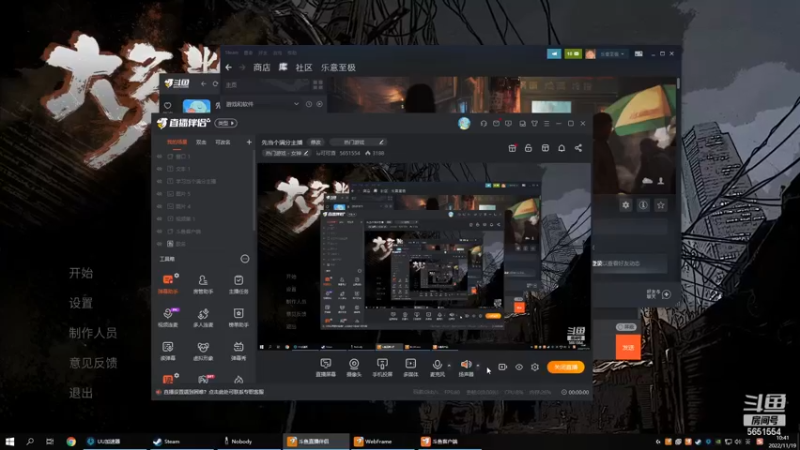The width and height of the screenshot is (800, 450).
Task: Select the first scene tab in the scenes panel
Action: [177, 142]
